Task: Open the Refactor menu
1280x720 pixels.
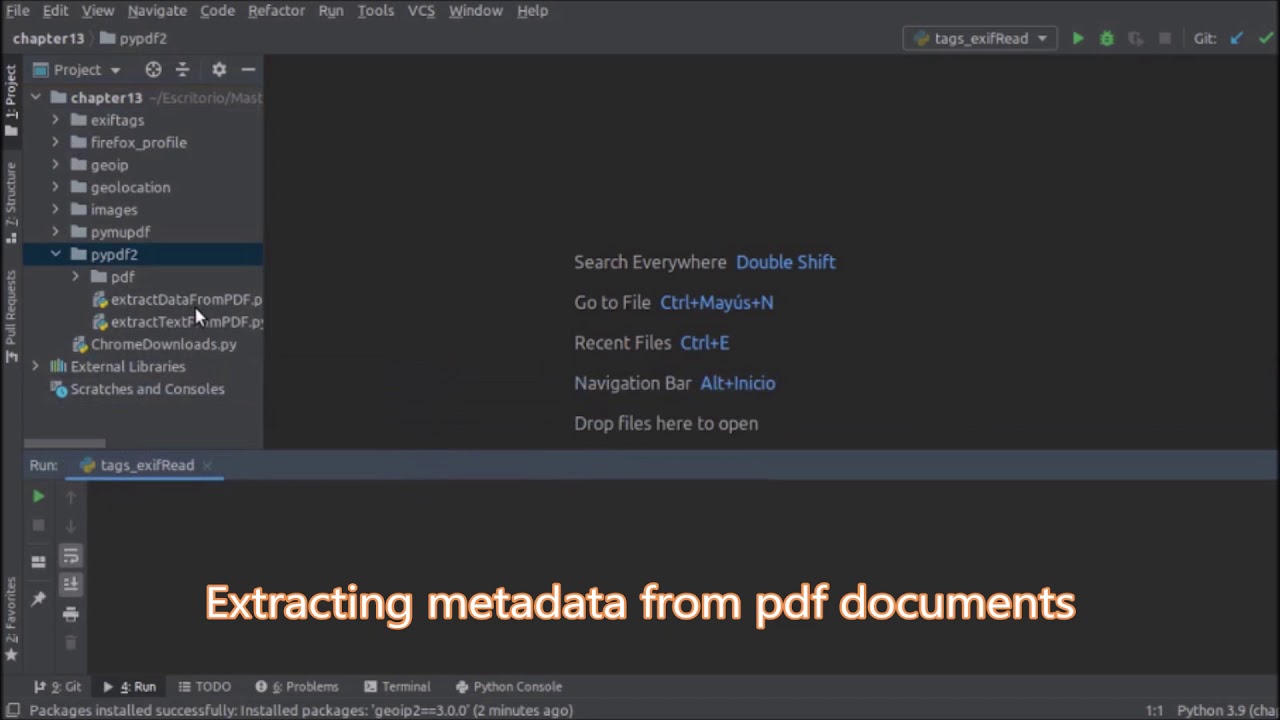Action: point(276,10)
